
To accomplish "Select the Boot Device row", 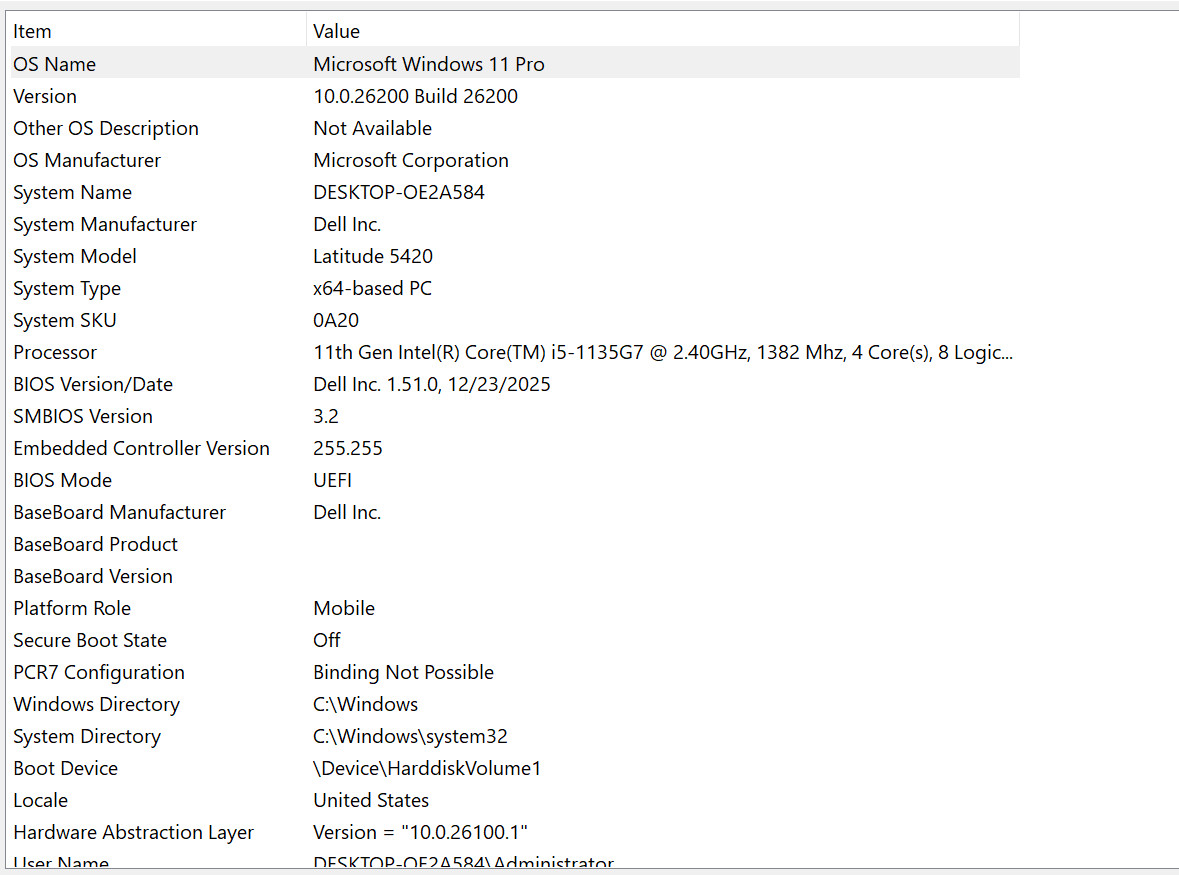I will tap(65, 768).
